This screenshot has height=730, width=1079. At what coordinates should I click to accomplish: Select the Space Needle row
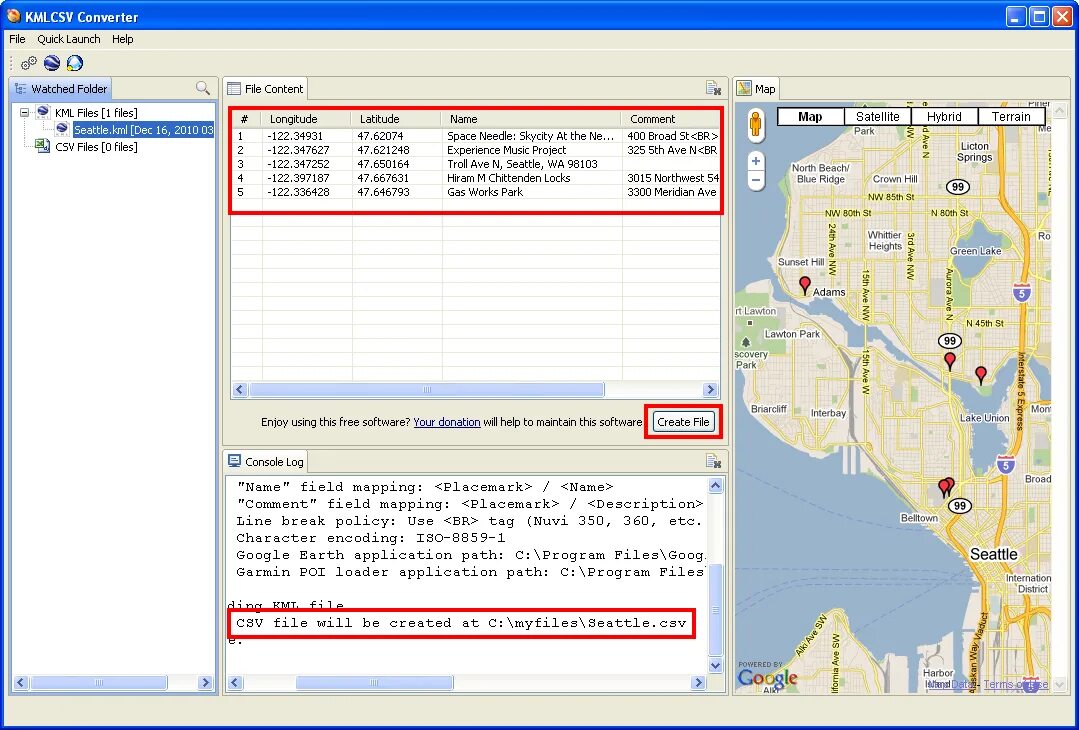(476, 136)
